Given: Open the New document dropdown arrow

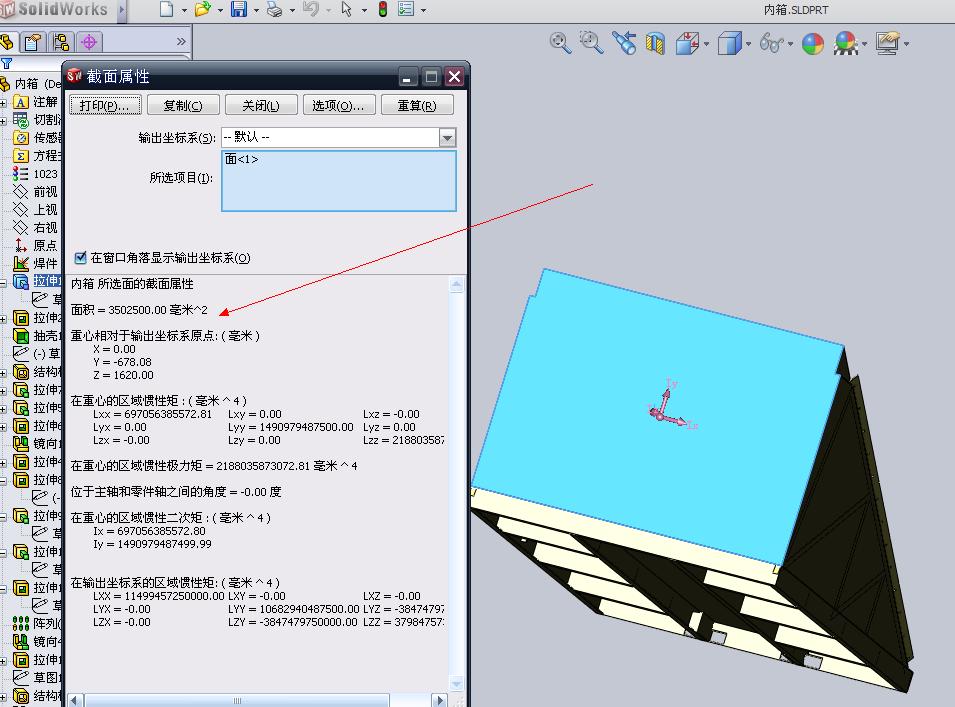Looking at the screenshot, I should point(184,10).
